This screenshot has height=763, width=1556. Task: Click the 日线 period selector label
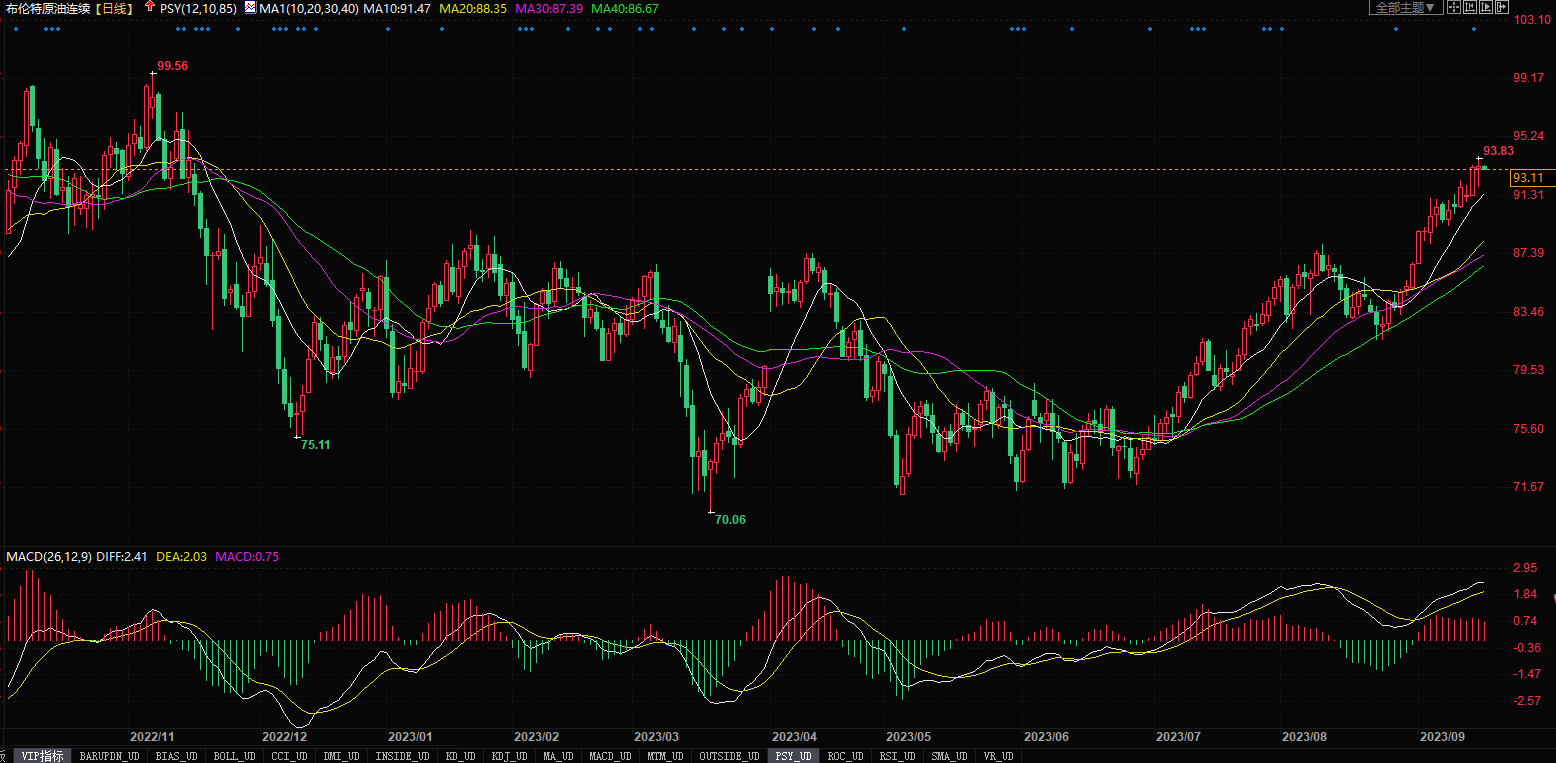coord(114,8)
